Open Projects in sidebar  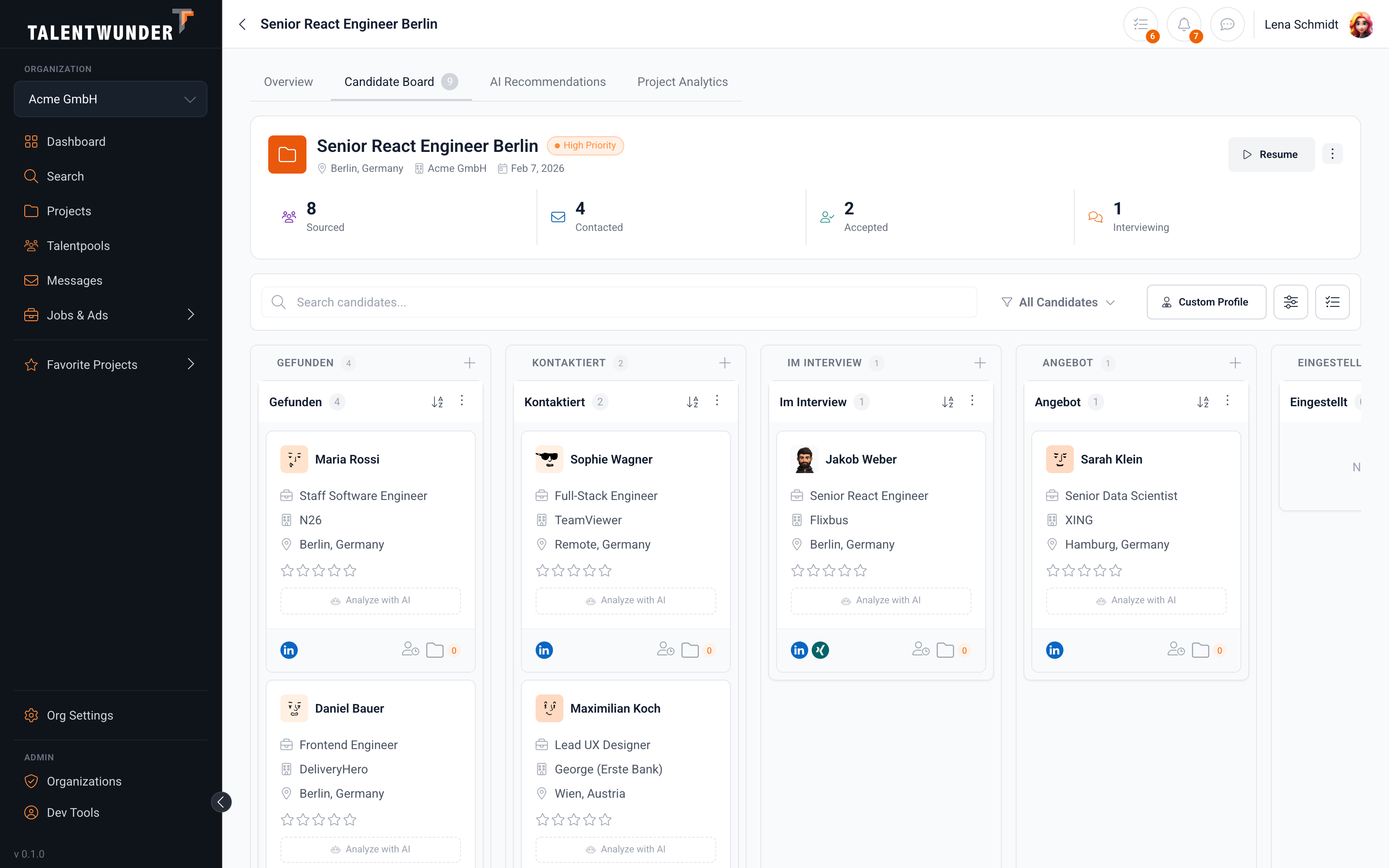coord(110,210)
